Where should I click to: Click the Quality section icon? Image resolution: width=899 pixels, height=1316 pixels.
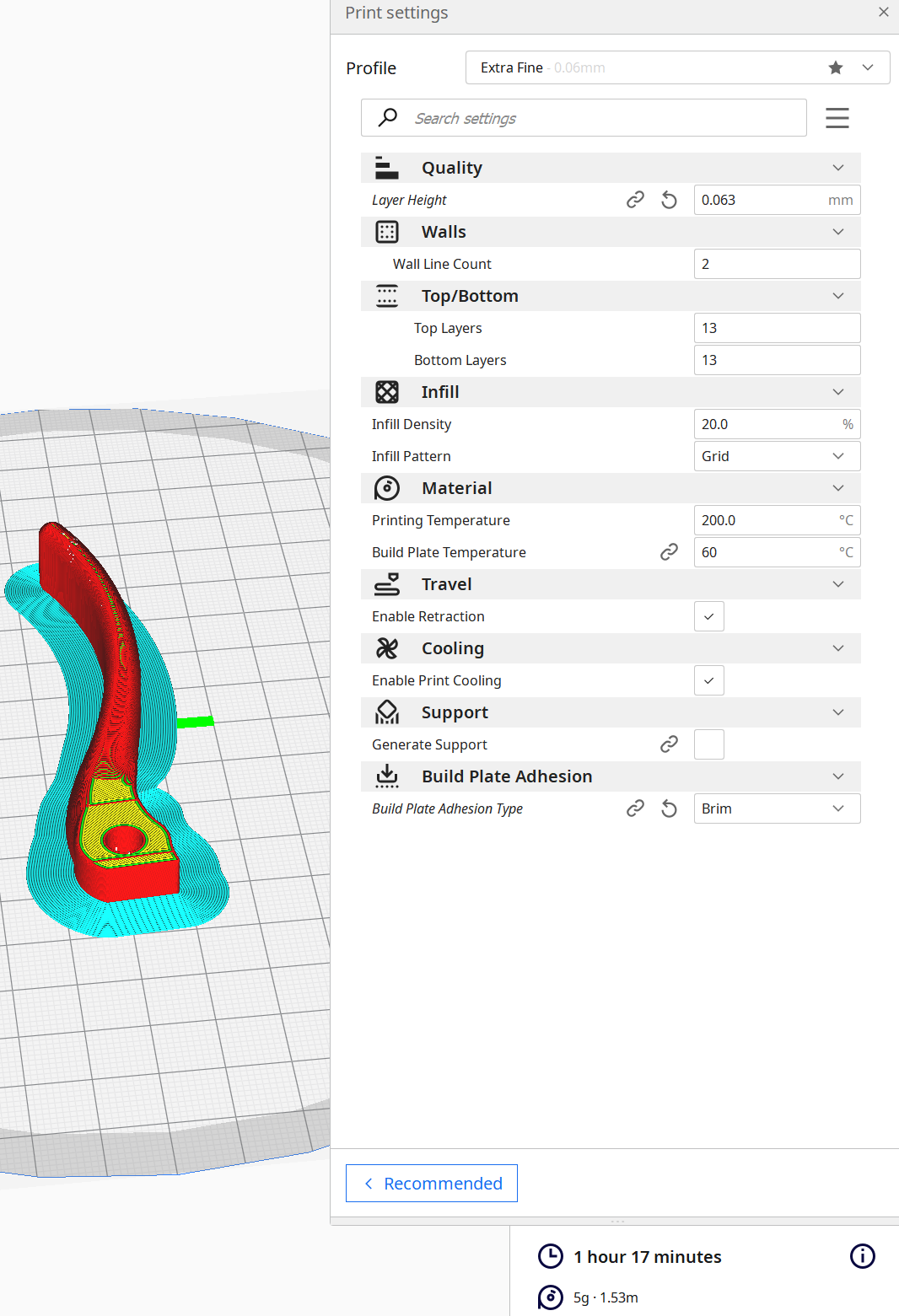387,167
